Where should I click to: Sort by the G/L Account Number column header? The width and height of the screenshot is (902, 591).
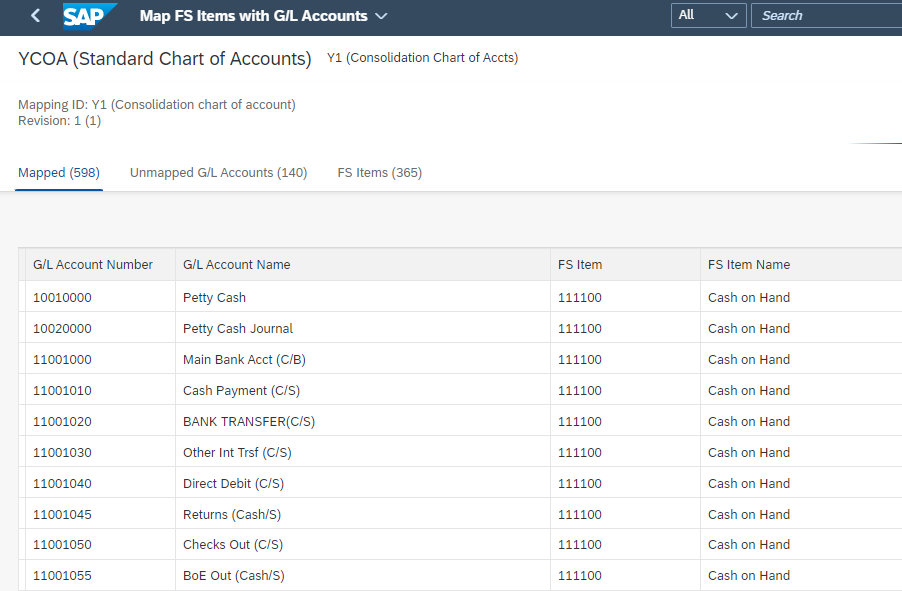(92, 264)
